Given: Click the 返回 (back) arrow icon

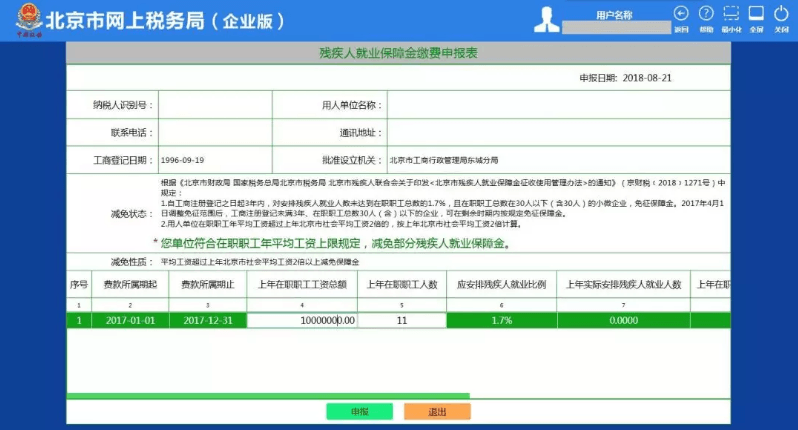Looking at the screenshot, I should point(681,14).
